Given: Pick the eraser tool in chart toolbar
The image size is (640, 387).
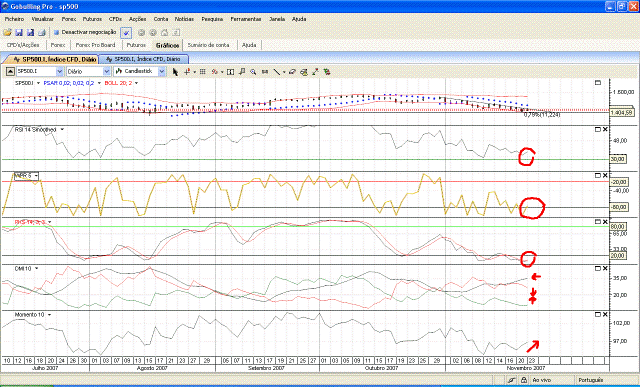Looking at the screenshot, I should pyautogui.click(x=292, y=72).
